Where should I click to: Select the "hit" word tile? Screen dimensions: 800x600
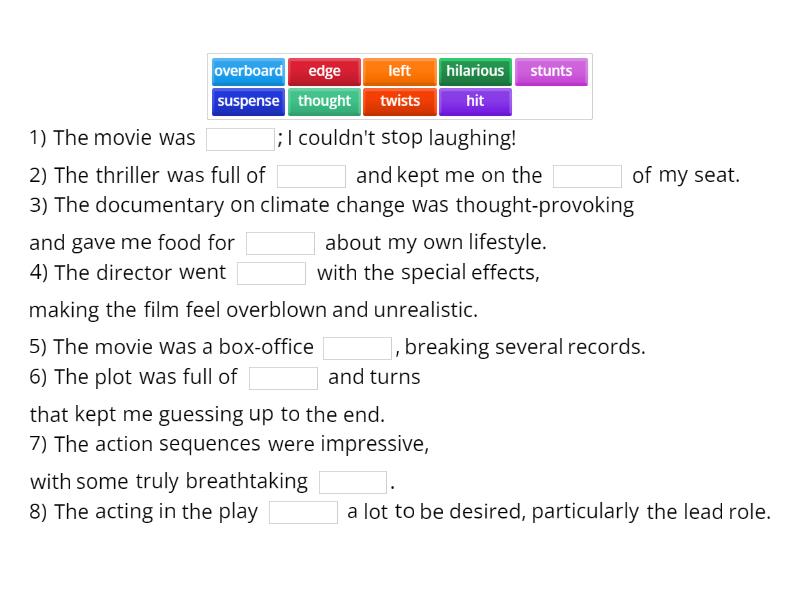[x=475, y=101]
